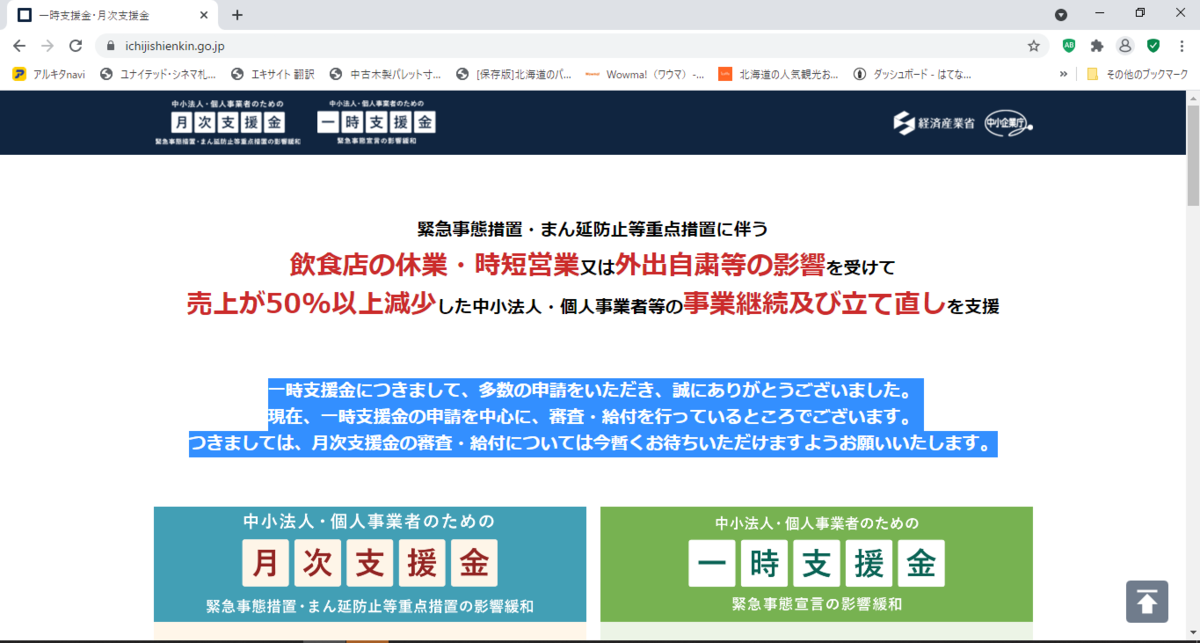Image resolution: width=1200 pixels, height=643 pixels.
Task: Click the 一時支援金 logo in header
Action: [x=376, y=123]
